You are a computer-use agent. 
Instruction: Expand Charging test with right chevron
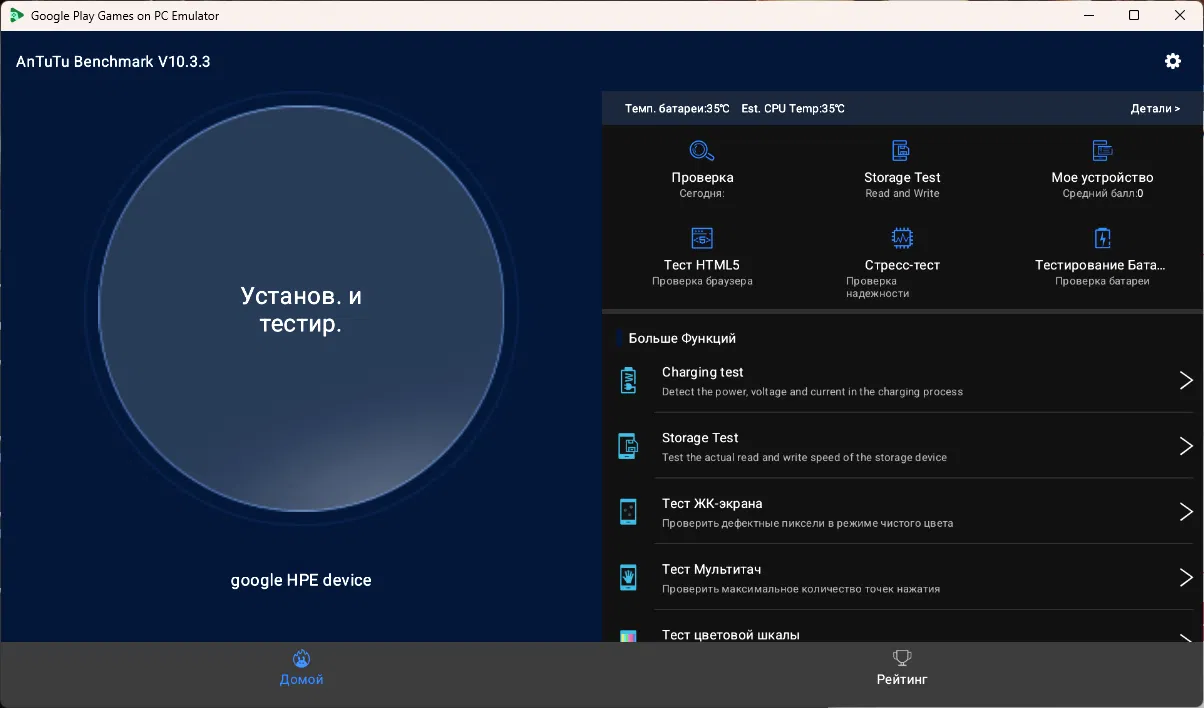click(1186, 380)
